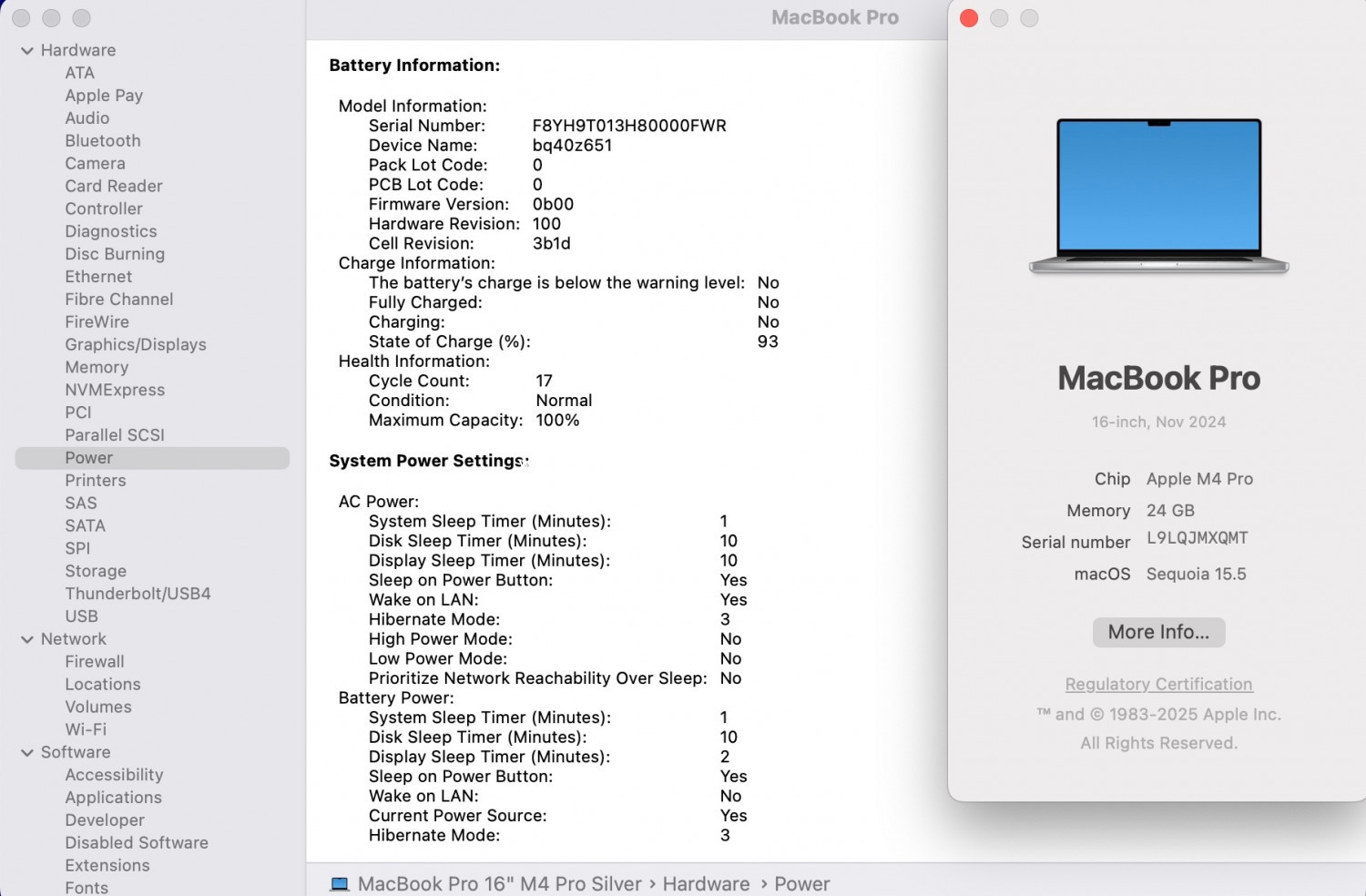The height and width of the screenshot is (896, 1366).
Task: Click the Cycle Count value 17
Action: point(544,381)
